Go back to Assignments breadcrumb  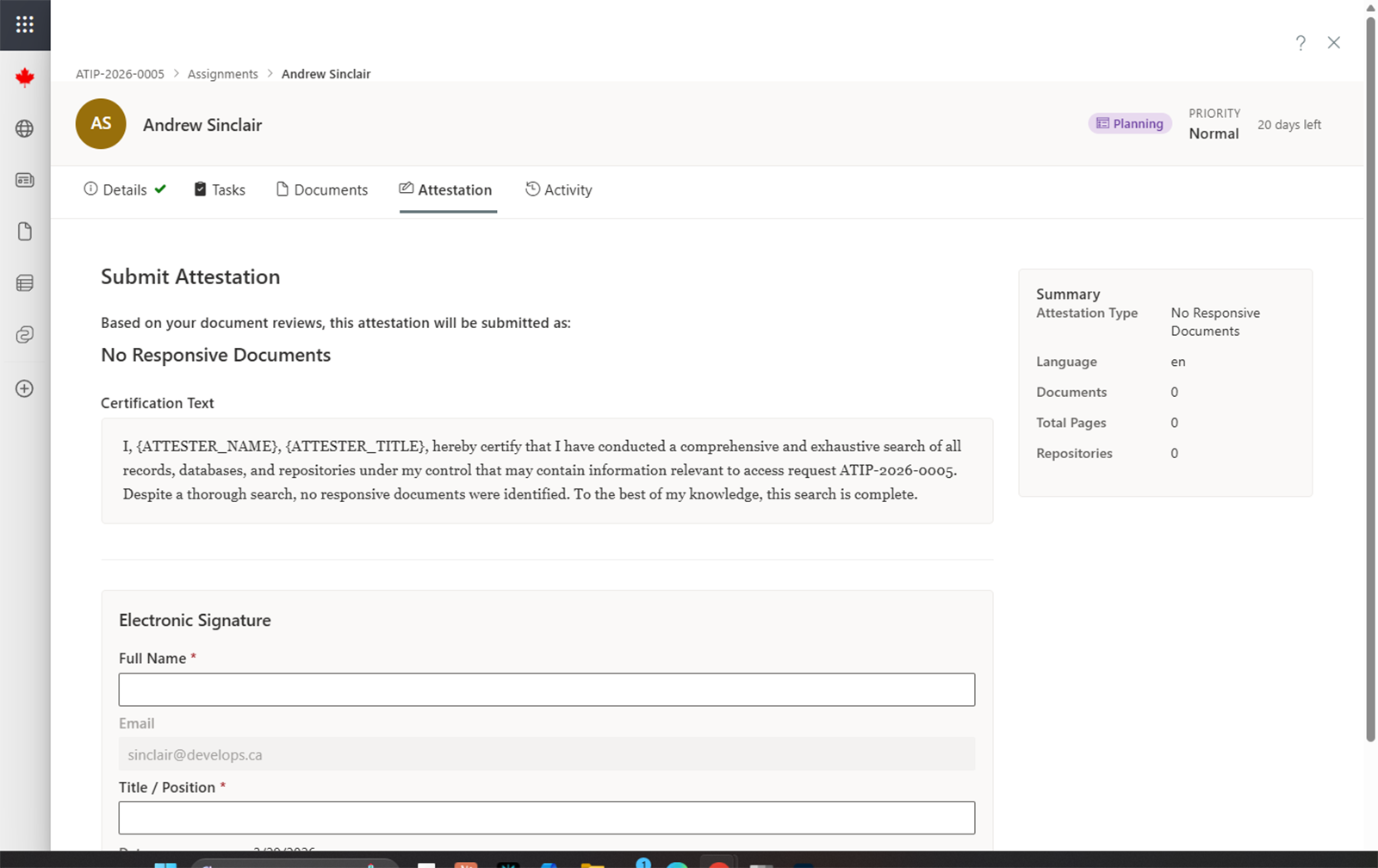coord(223,74)
